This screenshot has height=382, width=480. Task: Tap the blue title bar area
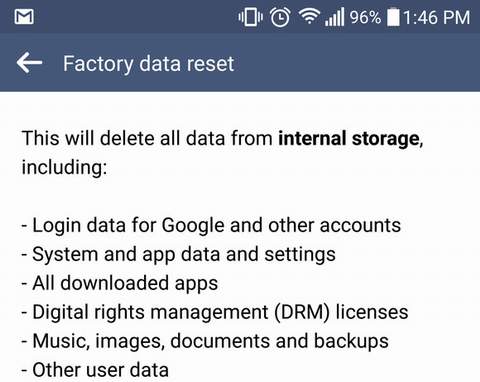click(x=240, y=62)
